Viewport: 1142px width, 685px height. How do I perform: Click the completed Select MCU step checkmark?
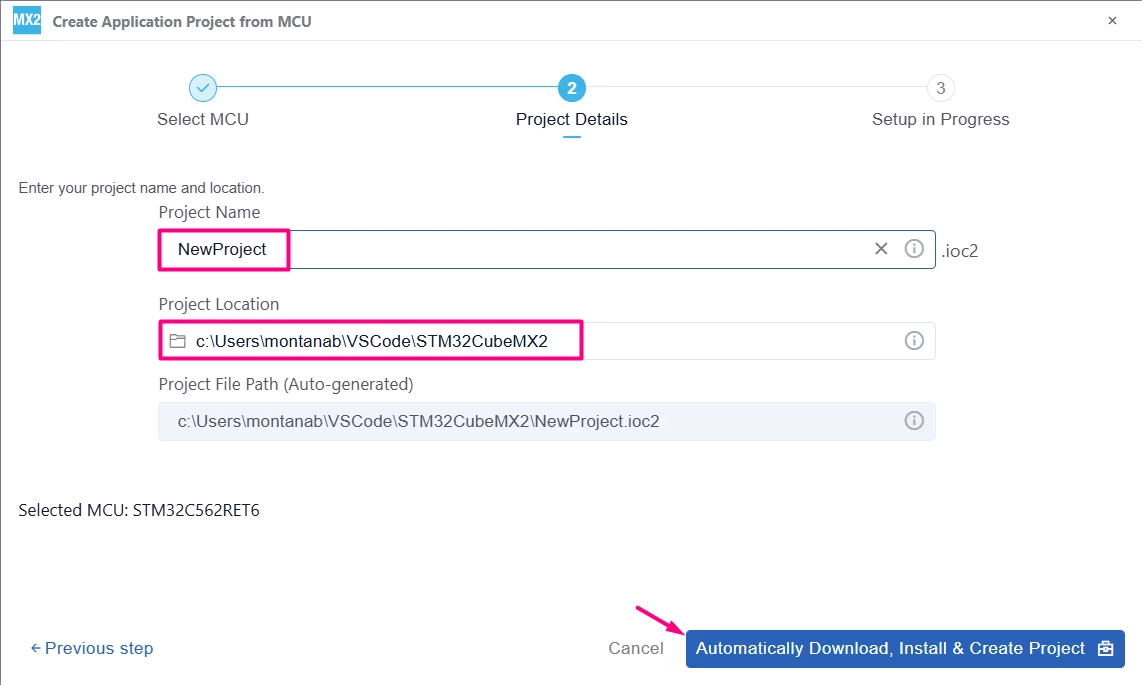point(203,88)
